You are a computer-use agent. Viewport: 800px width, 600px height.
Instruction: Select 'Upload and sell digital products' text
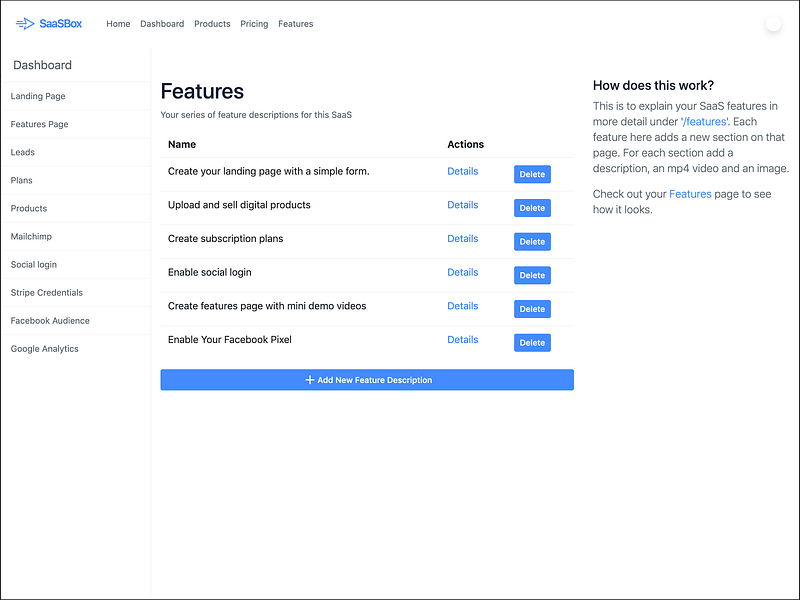(x=239, y=205)
